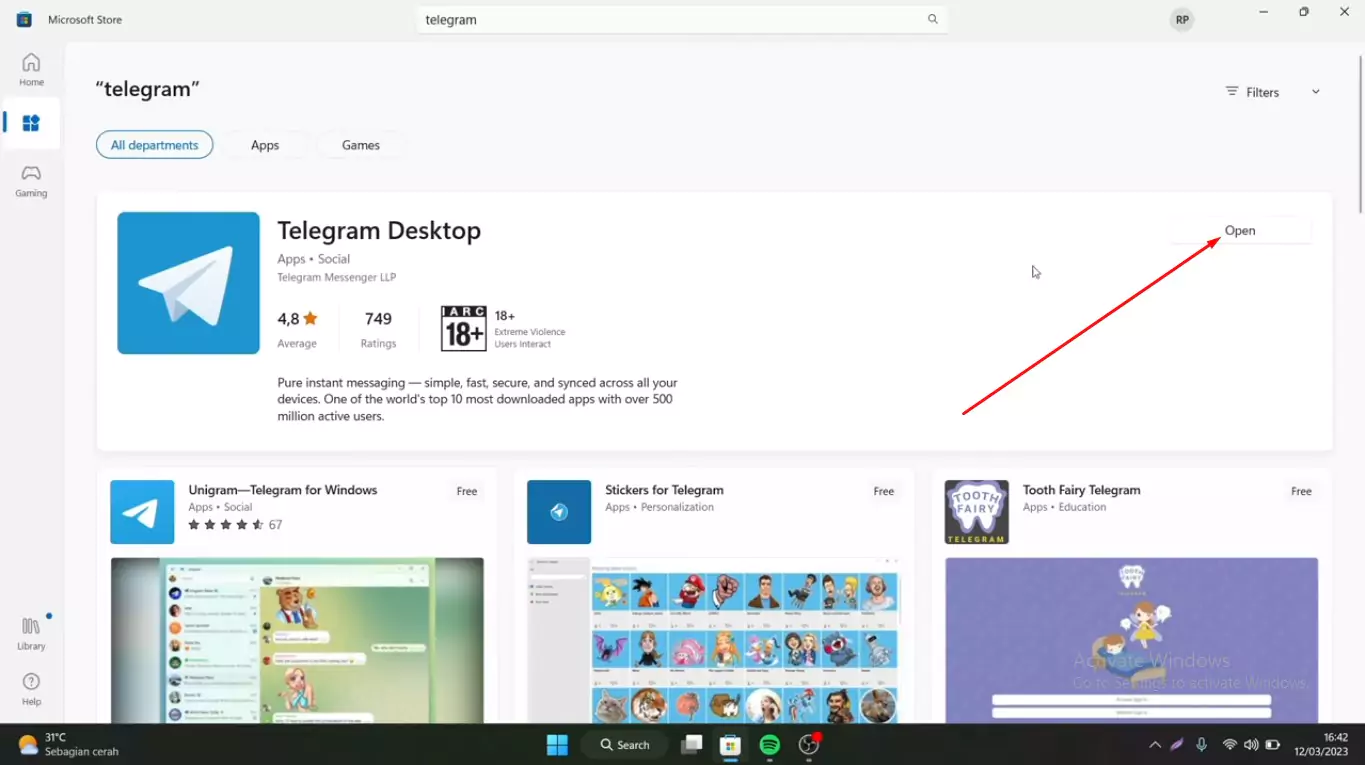Screen dimensions: 1365x765
Task: Open the Apps section in sidebar
Action: (x=31, y=123)
